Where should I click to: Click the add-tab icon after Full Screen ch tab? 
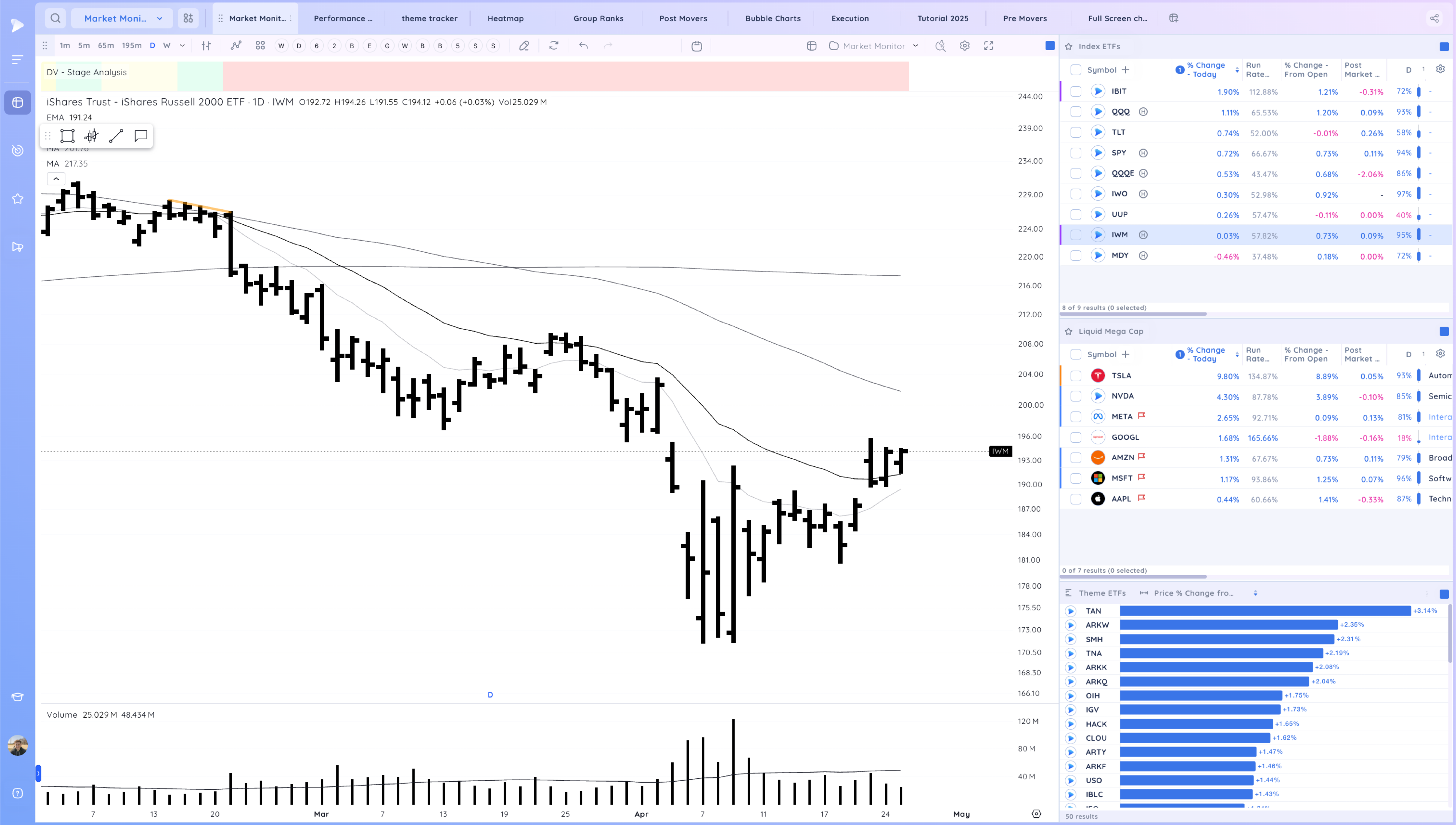[1174, 18]
